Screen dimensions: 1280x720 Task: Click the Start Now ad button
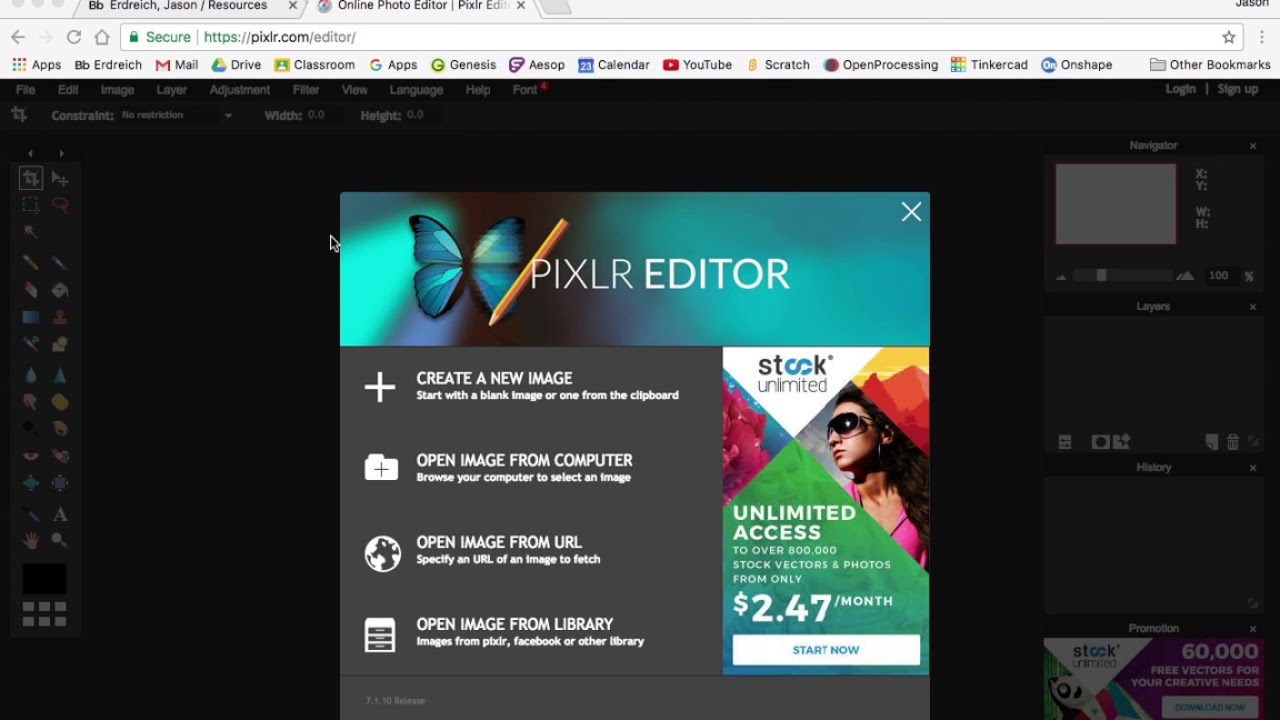click(826, 650)
